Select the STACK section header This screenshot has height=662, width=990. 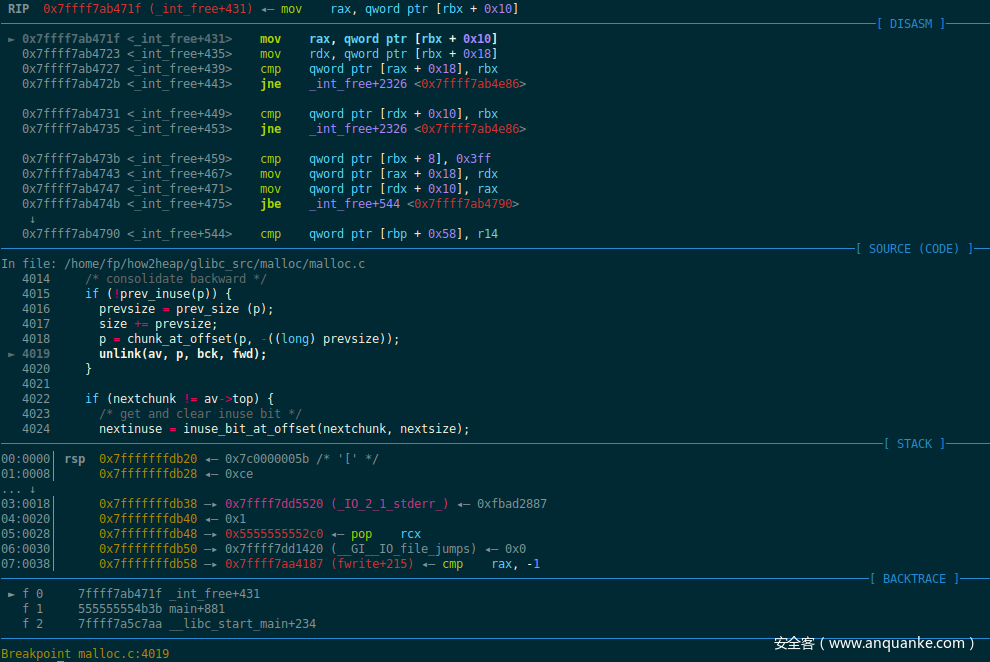914,443
